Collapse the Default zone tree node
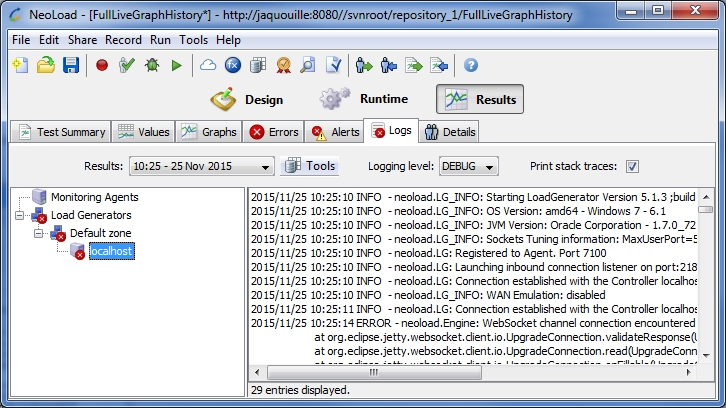 tap(39, 233)
